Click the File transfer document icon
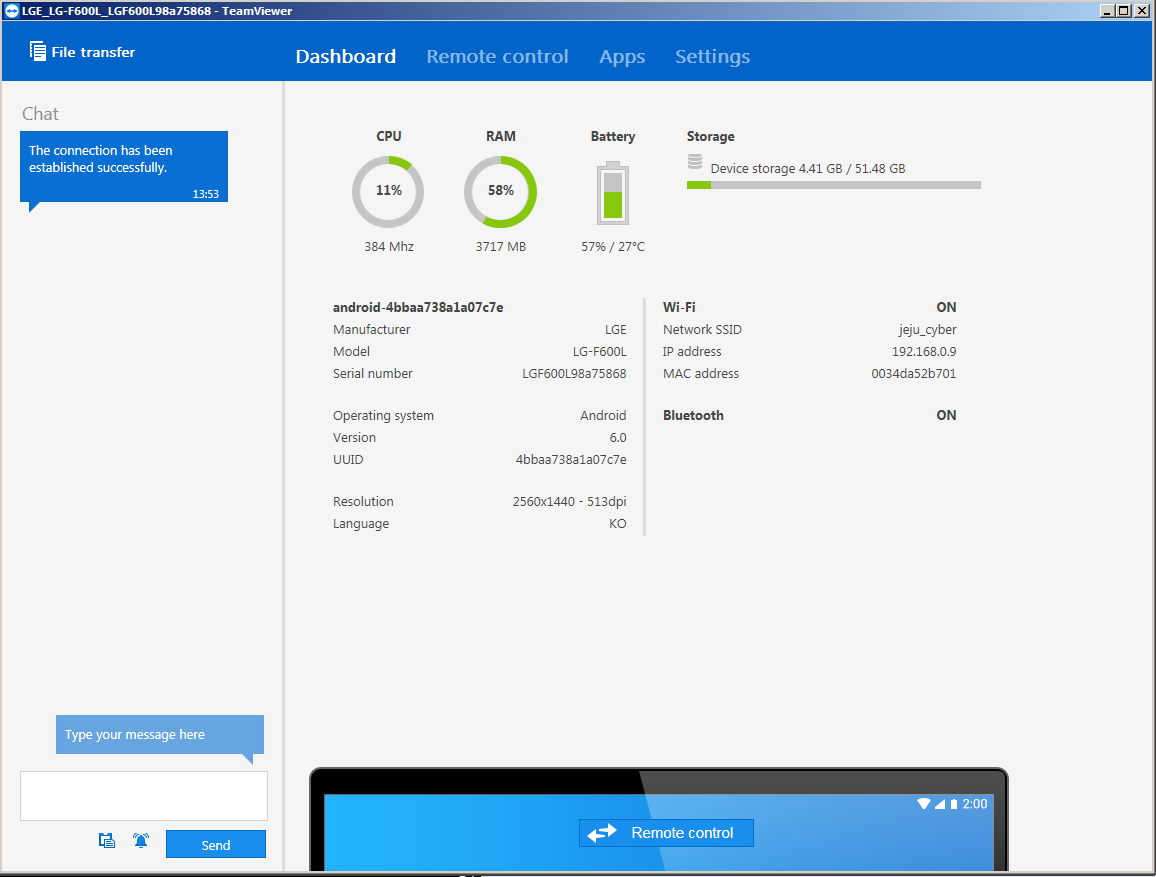 point(37,51)
